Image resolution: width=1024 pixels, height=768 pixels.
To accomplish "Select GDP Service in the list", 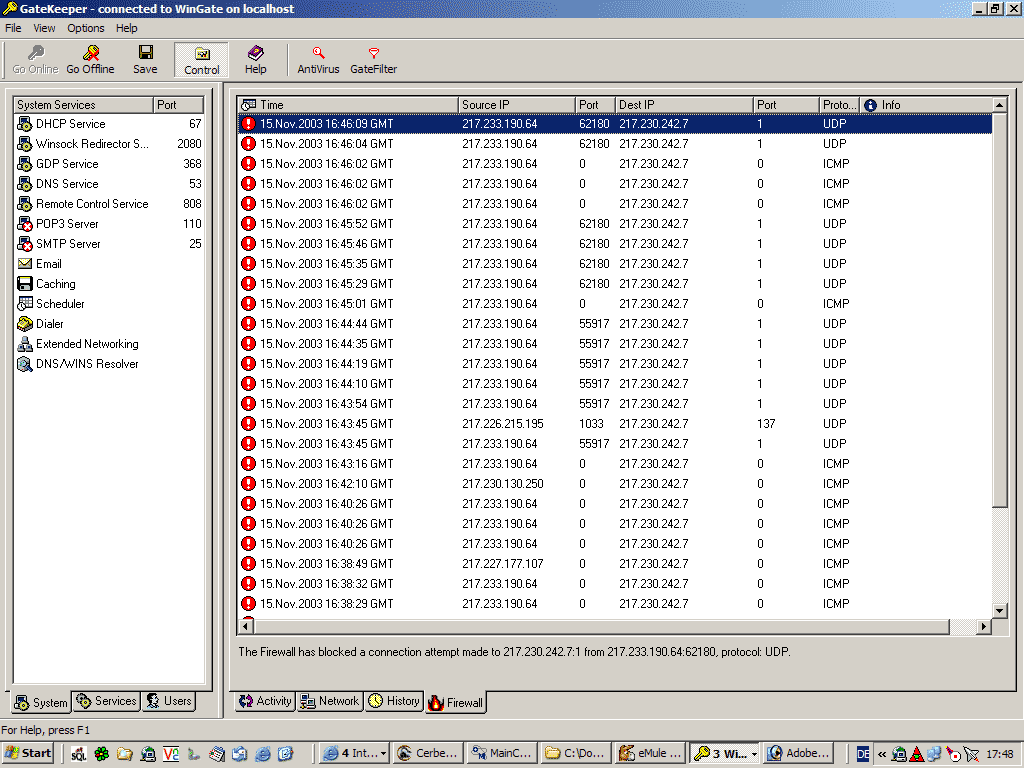I will pos(108,164).
